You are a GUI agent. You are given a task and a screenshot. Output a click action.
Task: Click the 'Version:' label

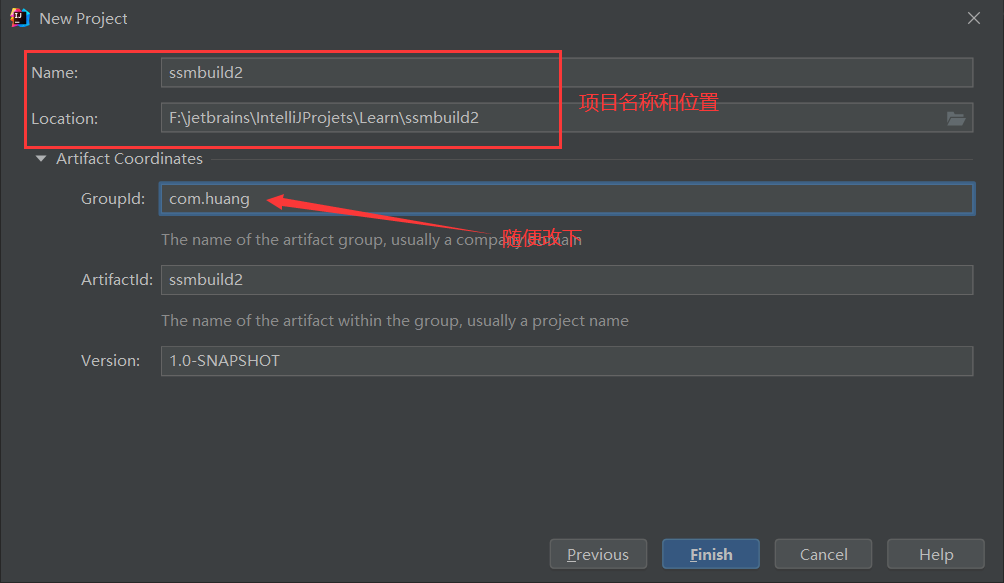[x=110, y=361]
